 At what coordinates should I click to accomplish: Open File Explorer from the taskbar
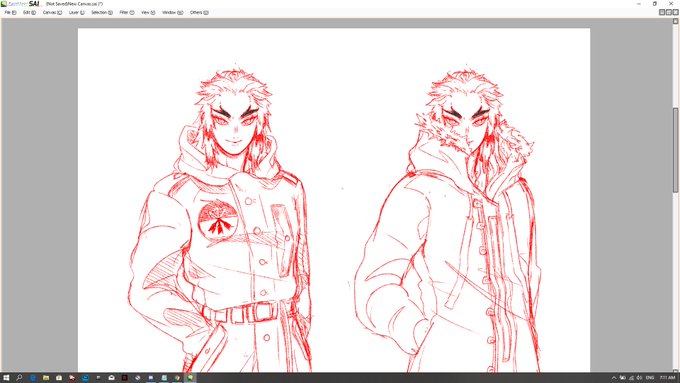coord(46,378)
